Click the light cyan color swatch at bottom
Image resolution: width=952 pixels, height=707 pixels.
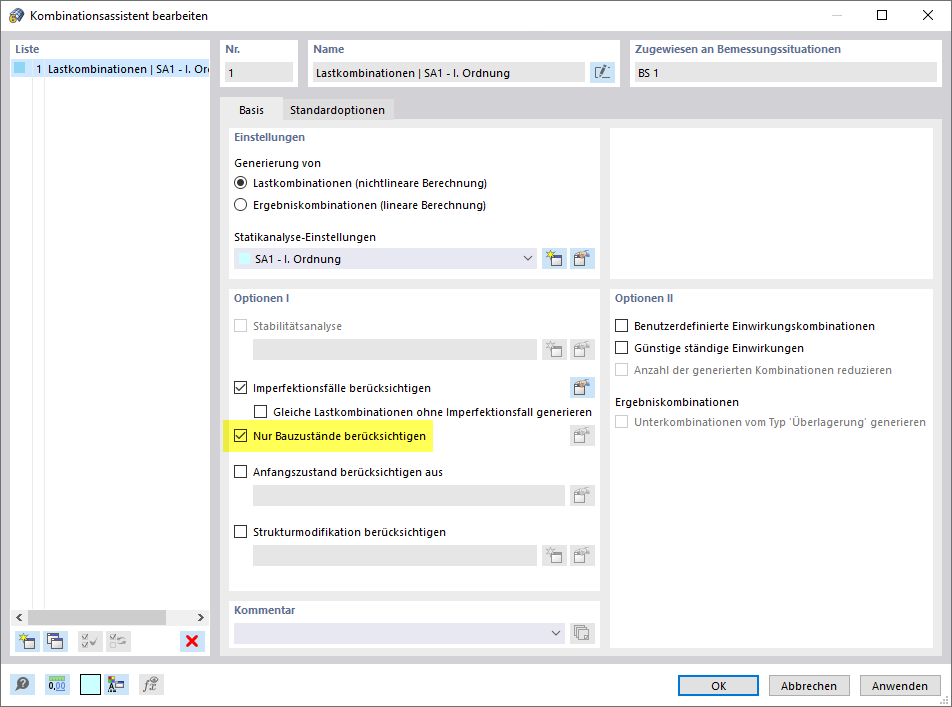90,685
